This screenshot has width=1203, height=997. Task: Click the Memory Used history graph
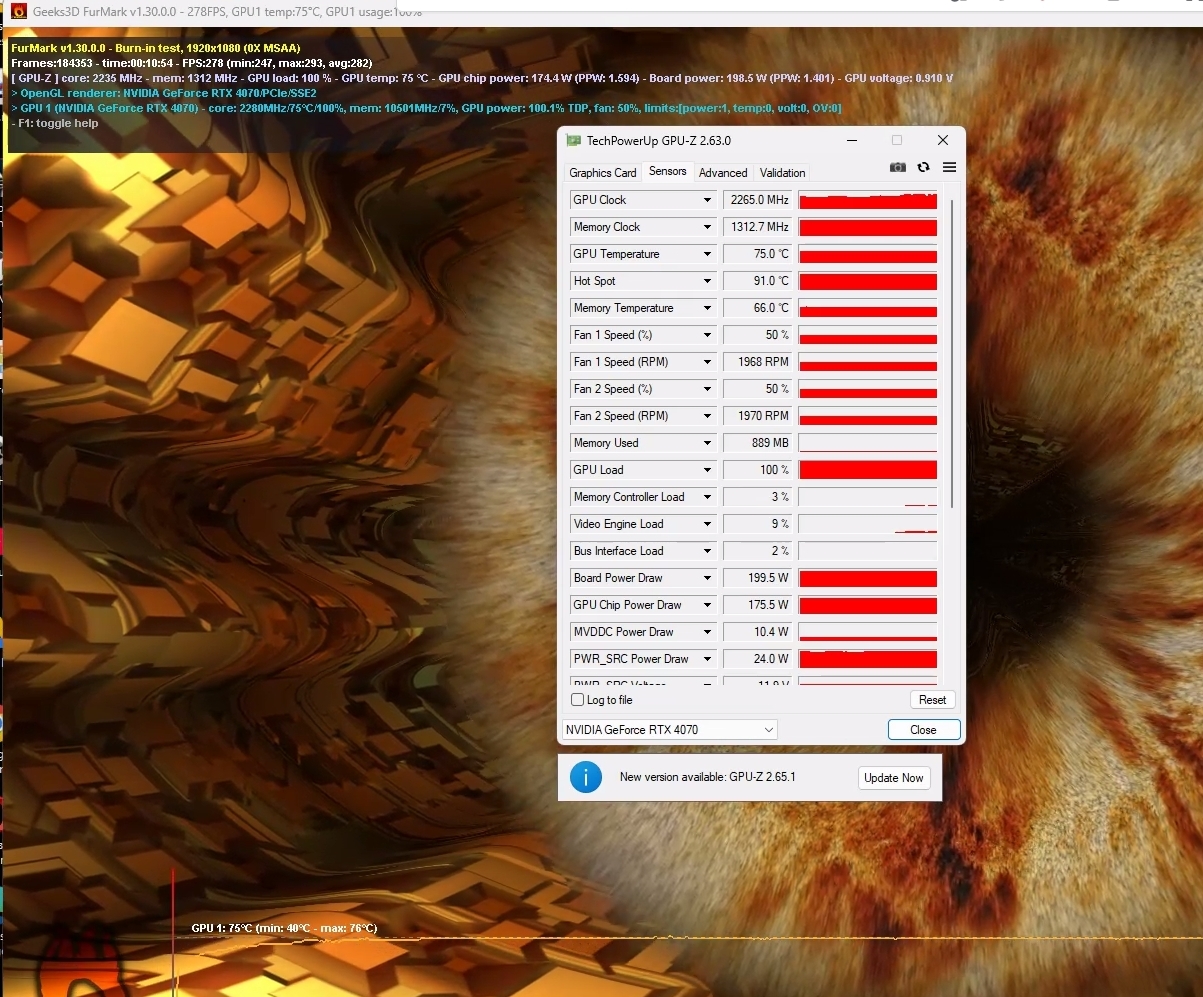868,443
